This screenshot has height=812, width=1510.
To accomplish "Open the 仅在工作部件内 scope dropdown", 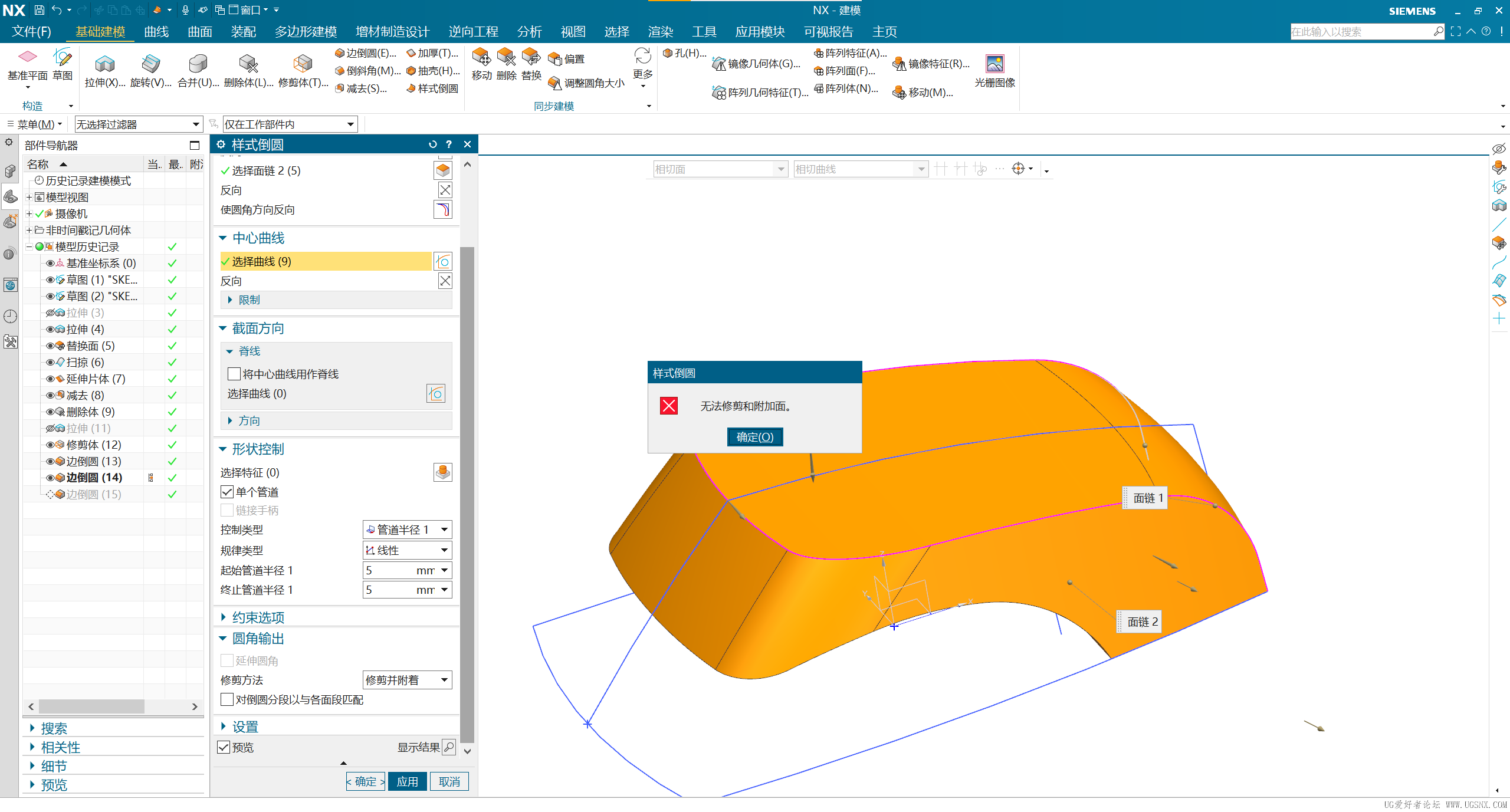I will (x=290, y=124).
